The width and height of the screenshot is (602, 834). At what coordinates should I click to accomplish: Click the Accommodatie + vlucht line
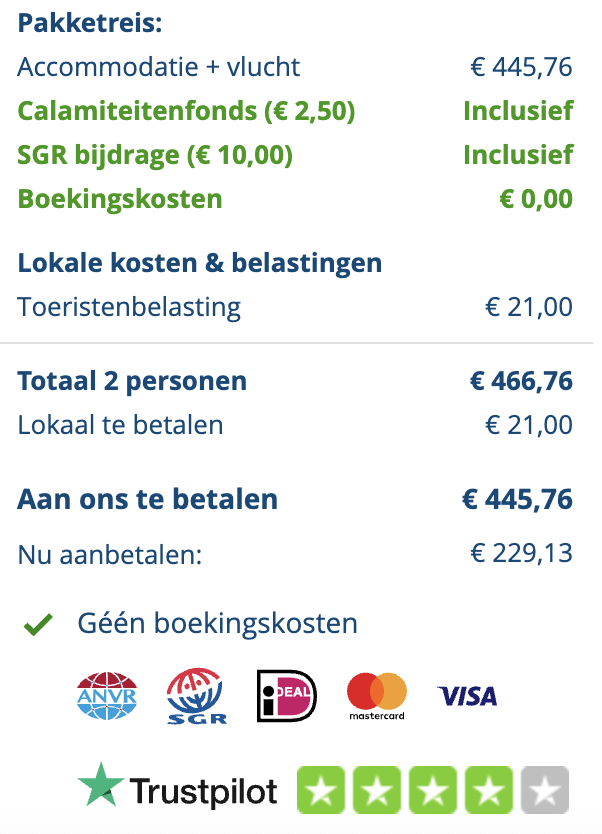pos(159,67)
